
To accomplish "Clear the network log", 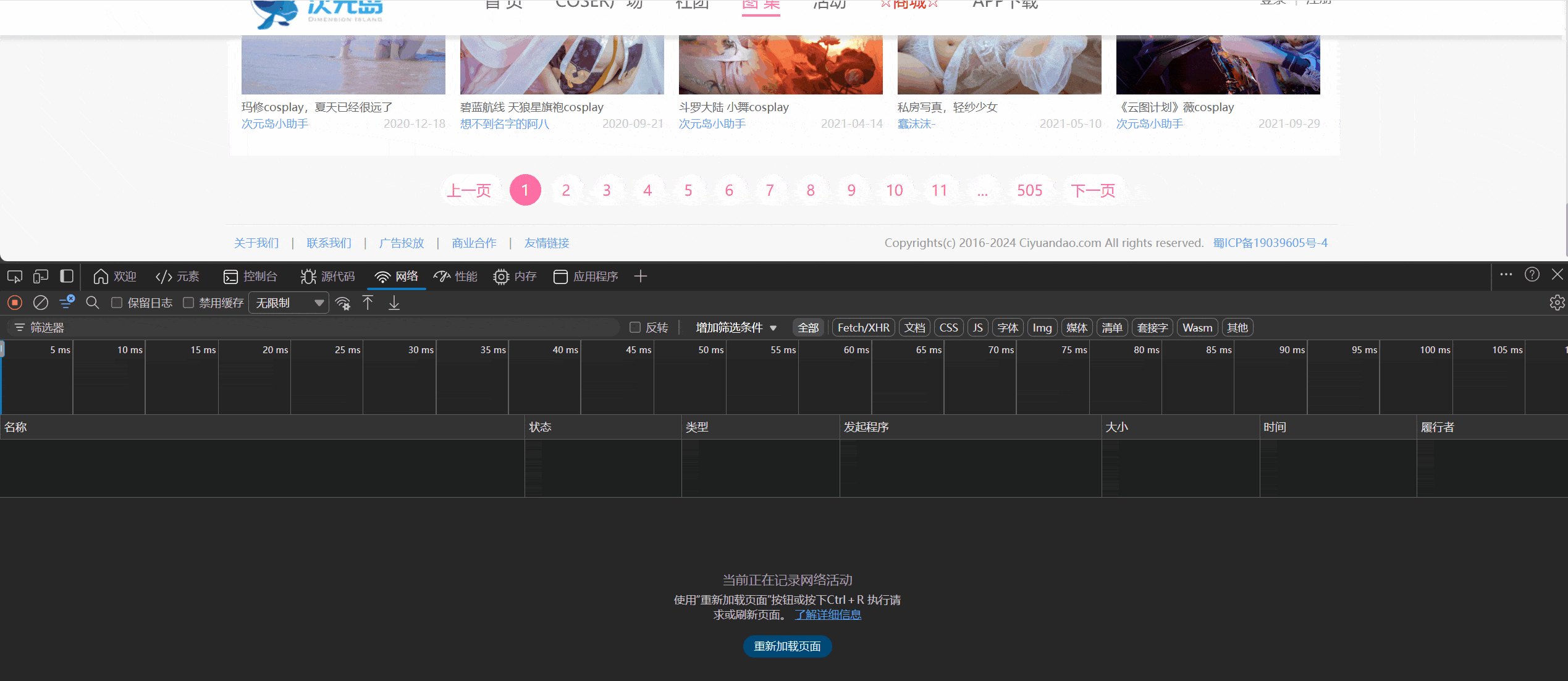I will 41,303.
